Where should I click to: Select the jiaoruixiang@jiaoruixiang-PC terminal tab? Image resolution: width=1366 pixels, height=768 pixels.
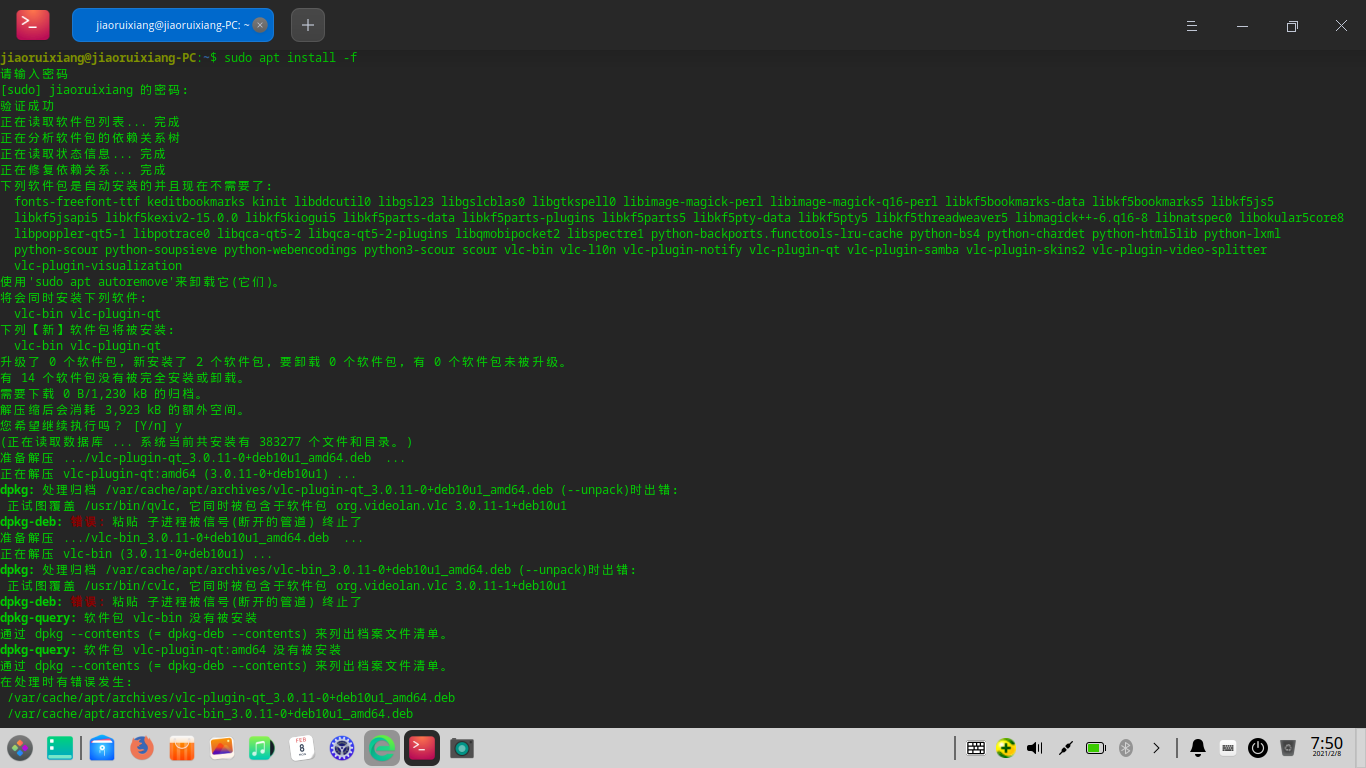coord(172,25)
